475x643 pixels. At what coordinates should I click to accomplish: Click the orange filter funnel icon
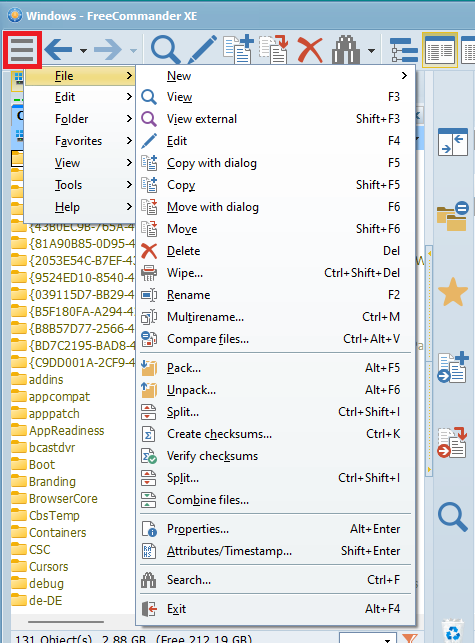pyautogui.click(x=409, y=638)
